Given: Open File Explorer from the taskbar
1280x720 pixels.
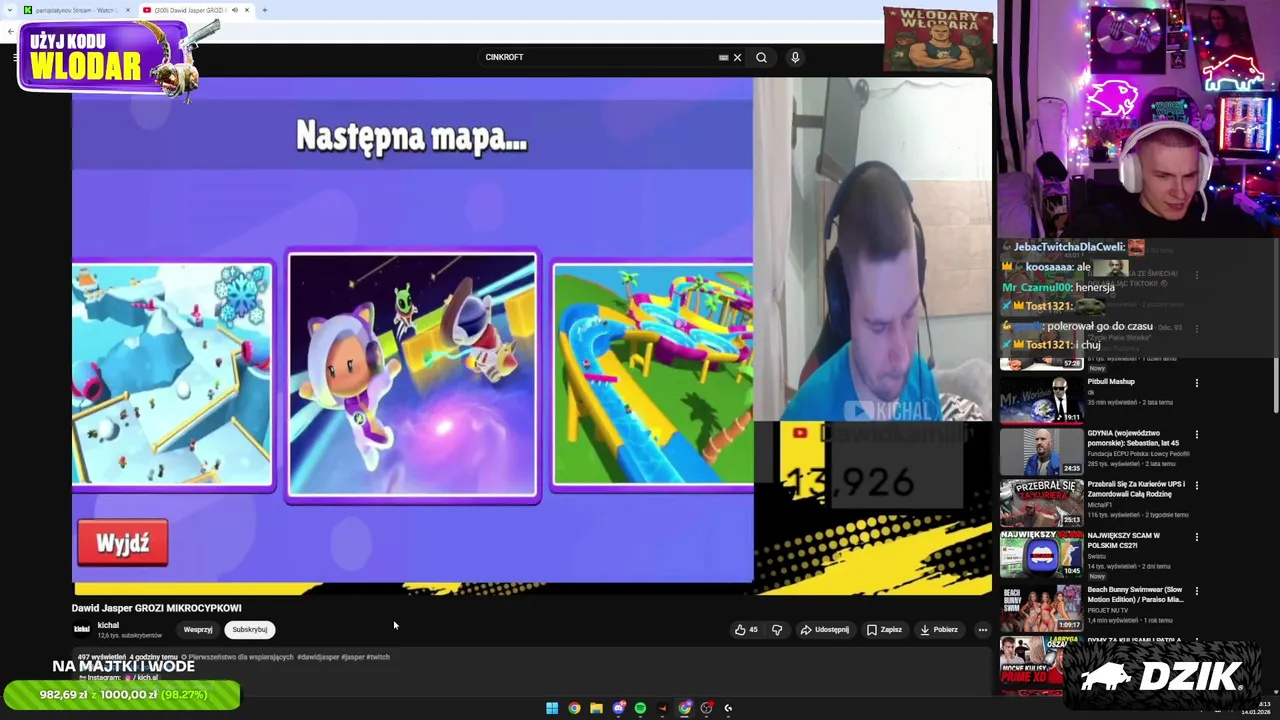Looking at the screenshot, I should (596, 708).
